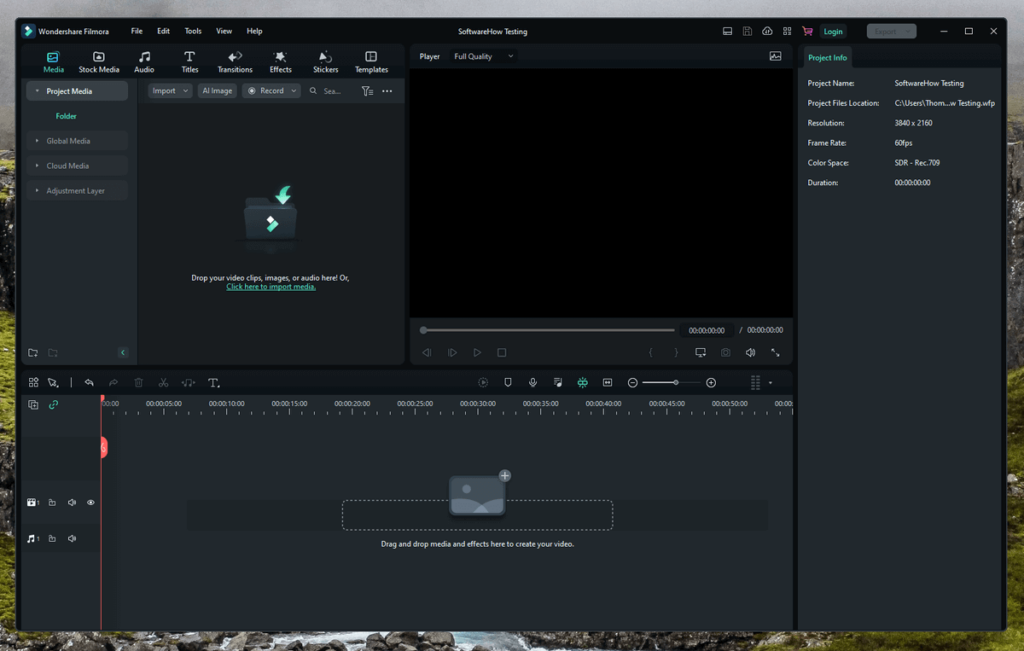The width and height of the screenshot is (1024, 651).
Task: Click the timeline zoom slider
Action: (x=671, y=383)
